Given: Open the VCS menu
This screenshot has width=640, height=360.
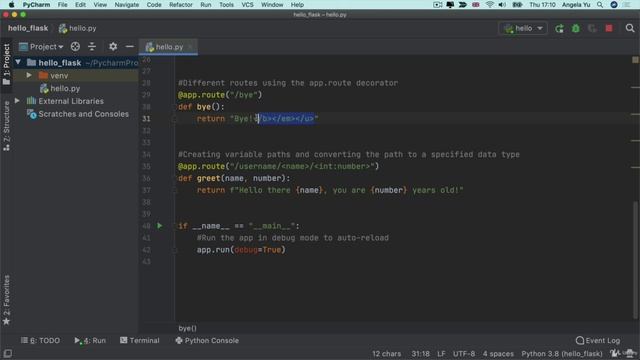Looking at the screenshot, I should [x=247, y=5].
